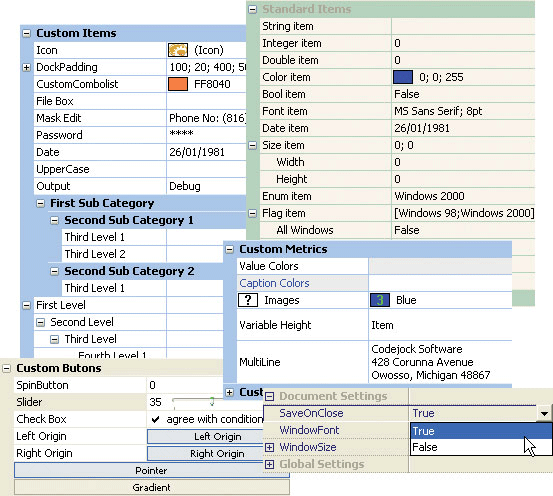553x496 pixels.
Task: Click the Pointer button
Action: point(152,470)
